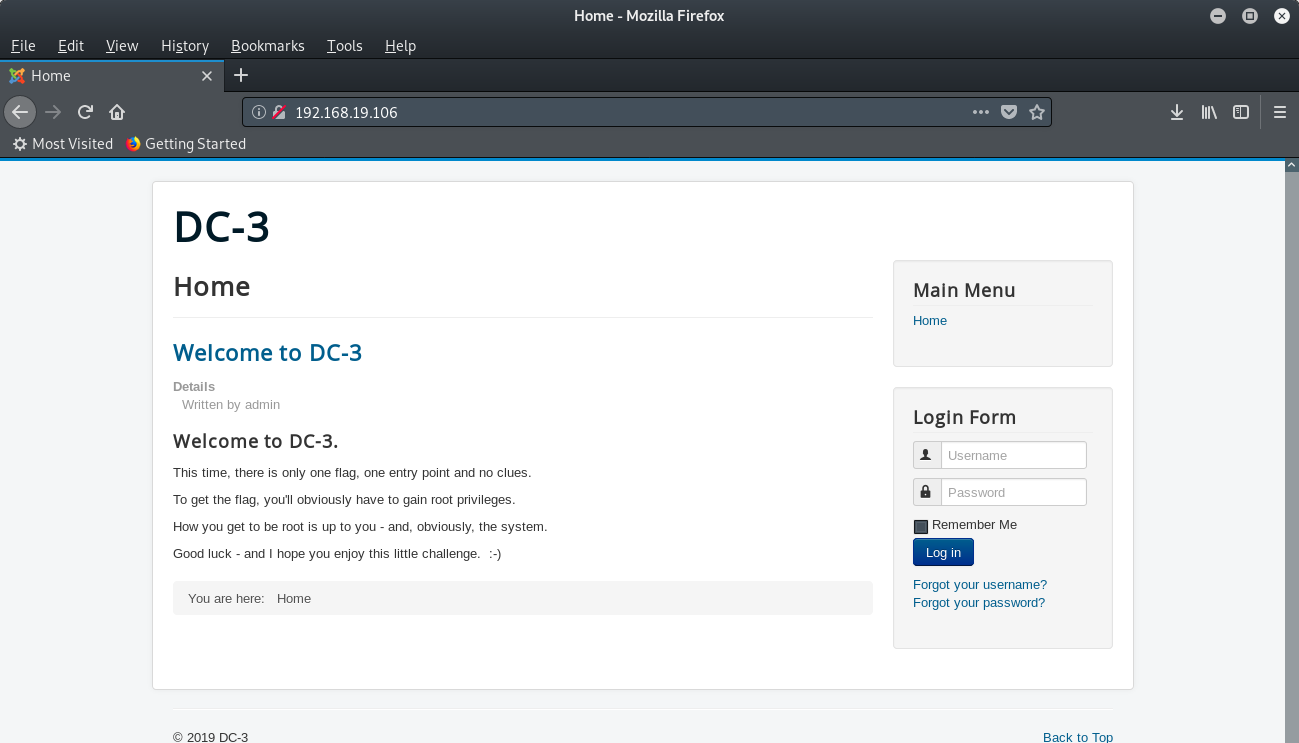1299x743 pixels.
Task: Open a new tab with the plus button
Action: click(x=240, y=75)
